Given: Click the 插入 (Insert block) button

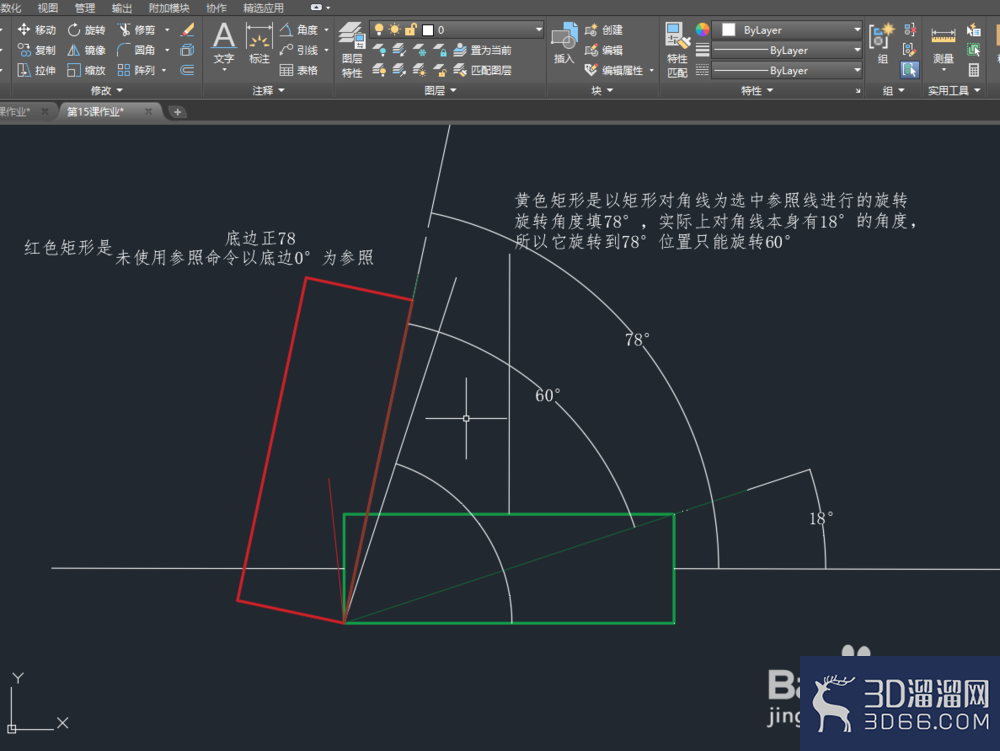Looking at the screenshot, I should click(564, 43).
